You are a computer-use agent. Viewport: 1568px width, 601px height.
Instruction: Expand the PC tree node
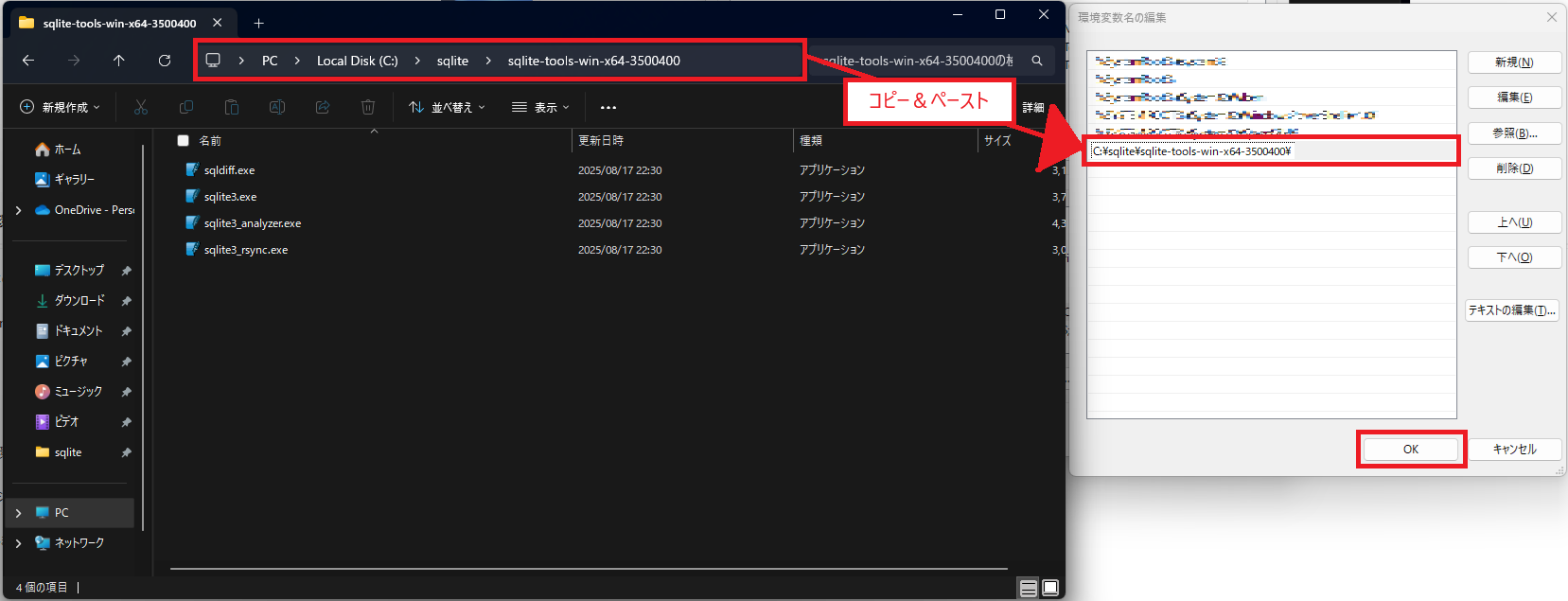point(18,513)
